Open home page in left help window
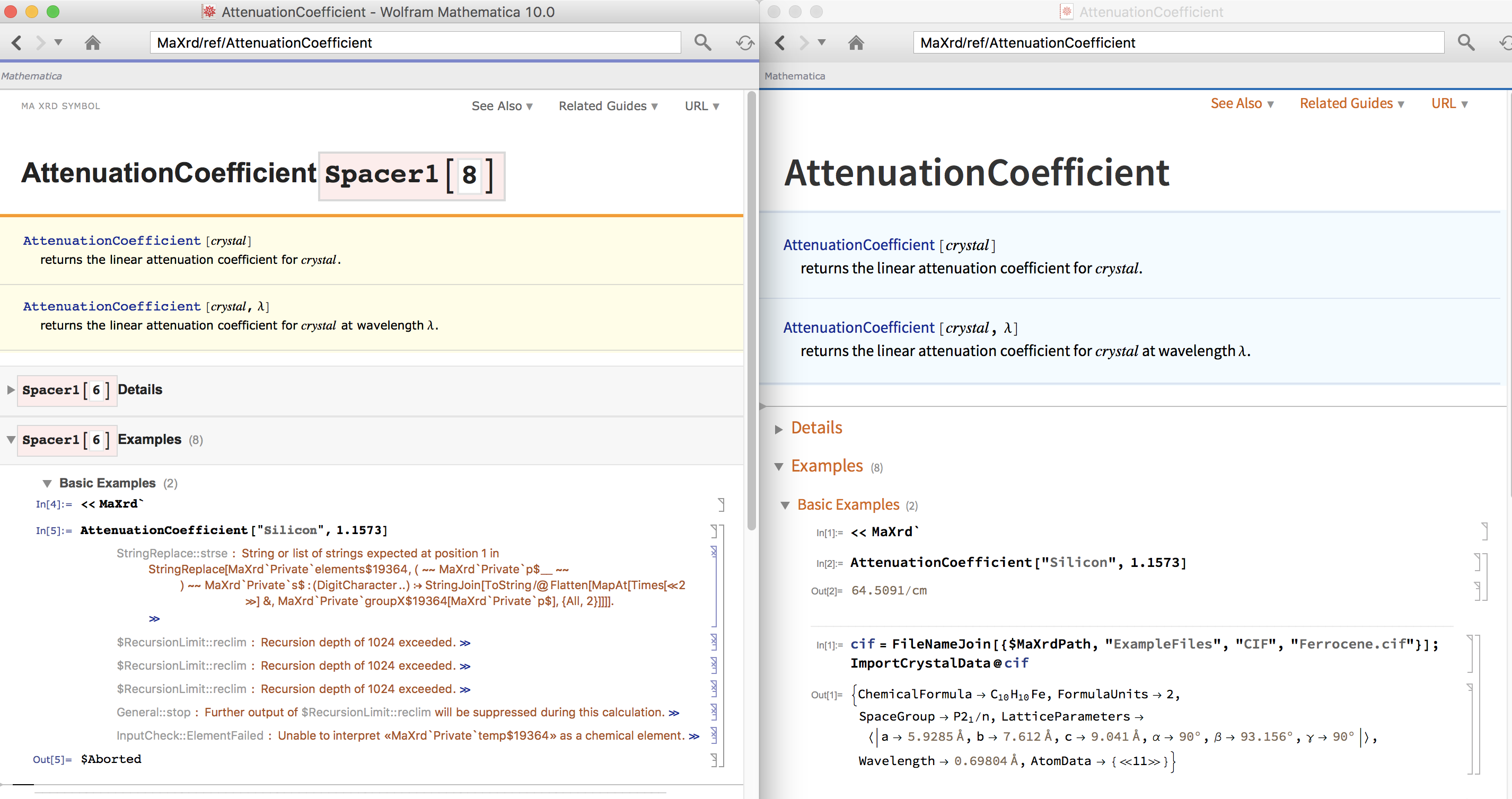The height and width of the screenshot is (799, 1512). [x=93, y=43]
